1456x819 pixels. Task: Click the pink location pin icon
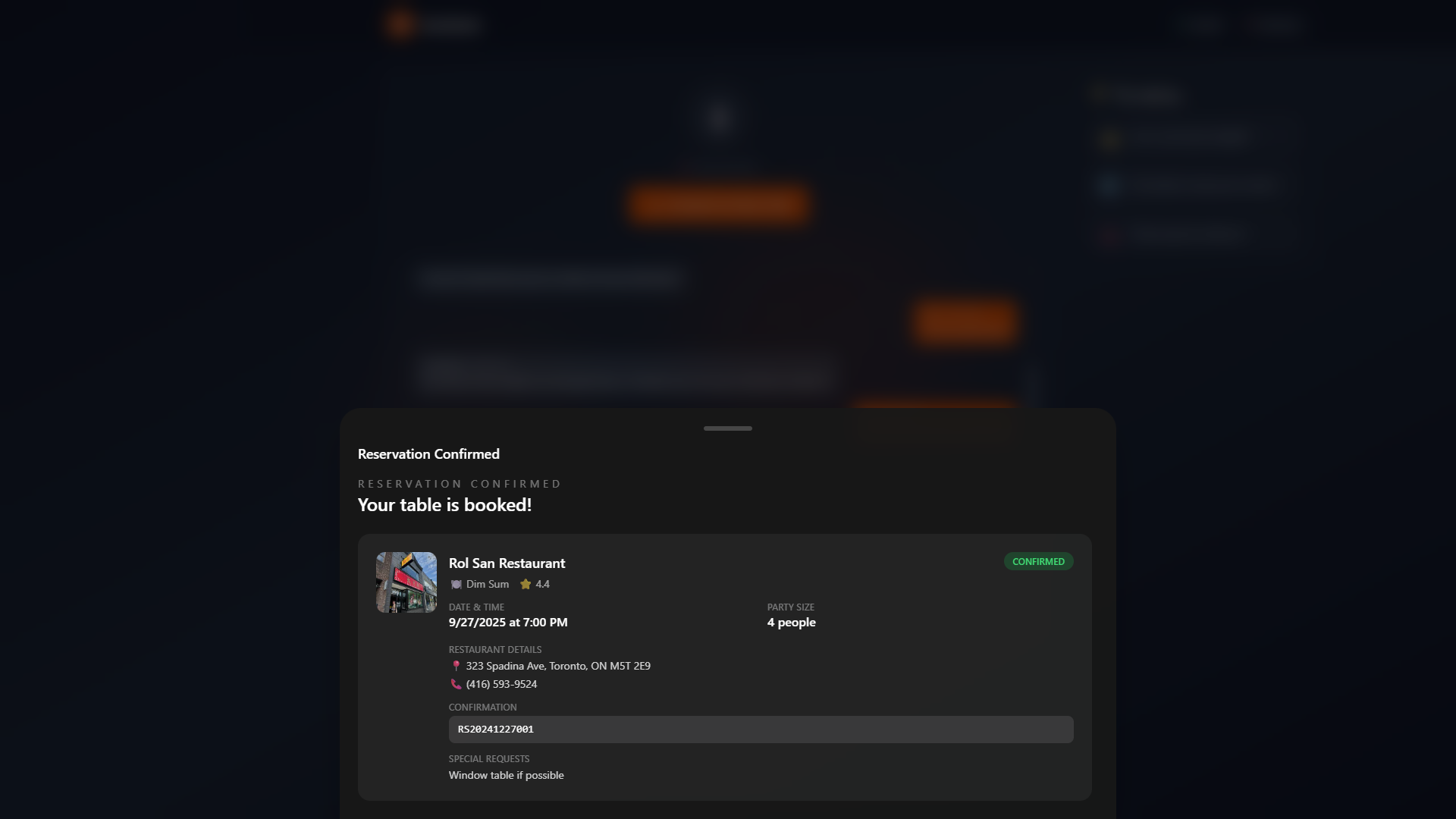456,666
